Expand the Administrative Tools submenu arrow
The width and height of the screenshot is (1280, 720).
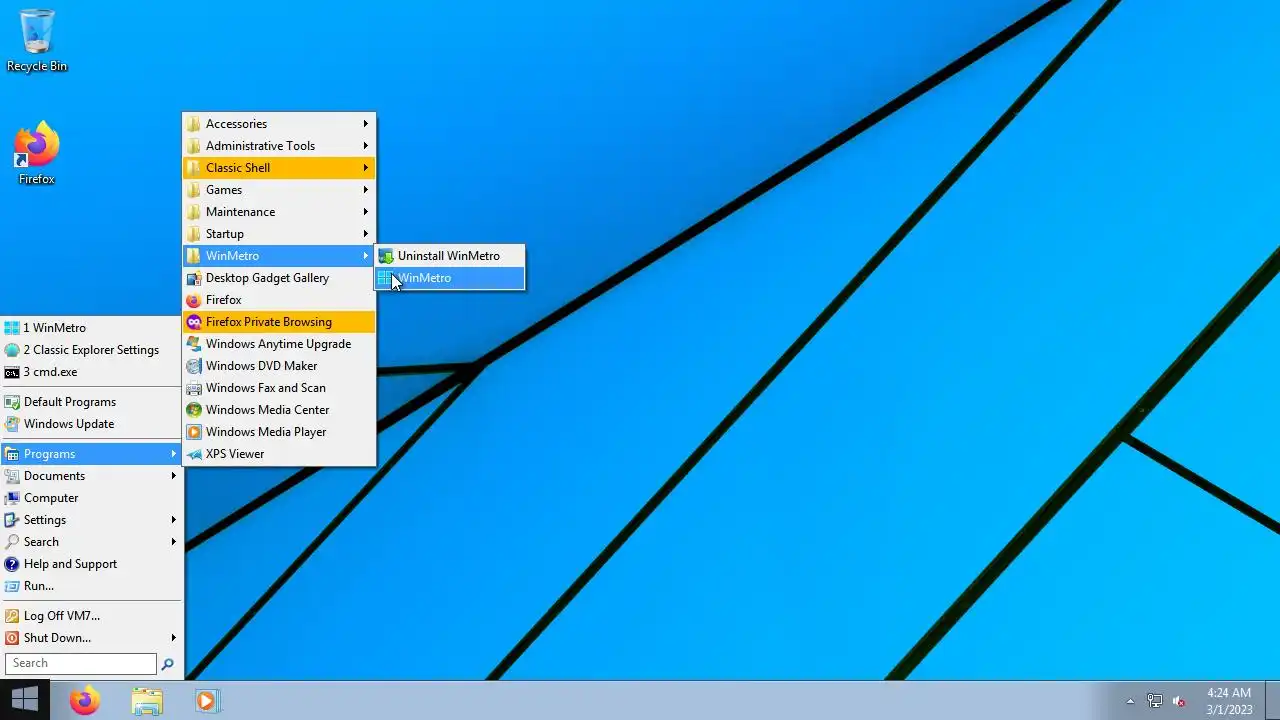(366, 146)
